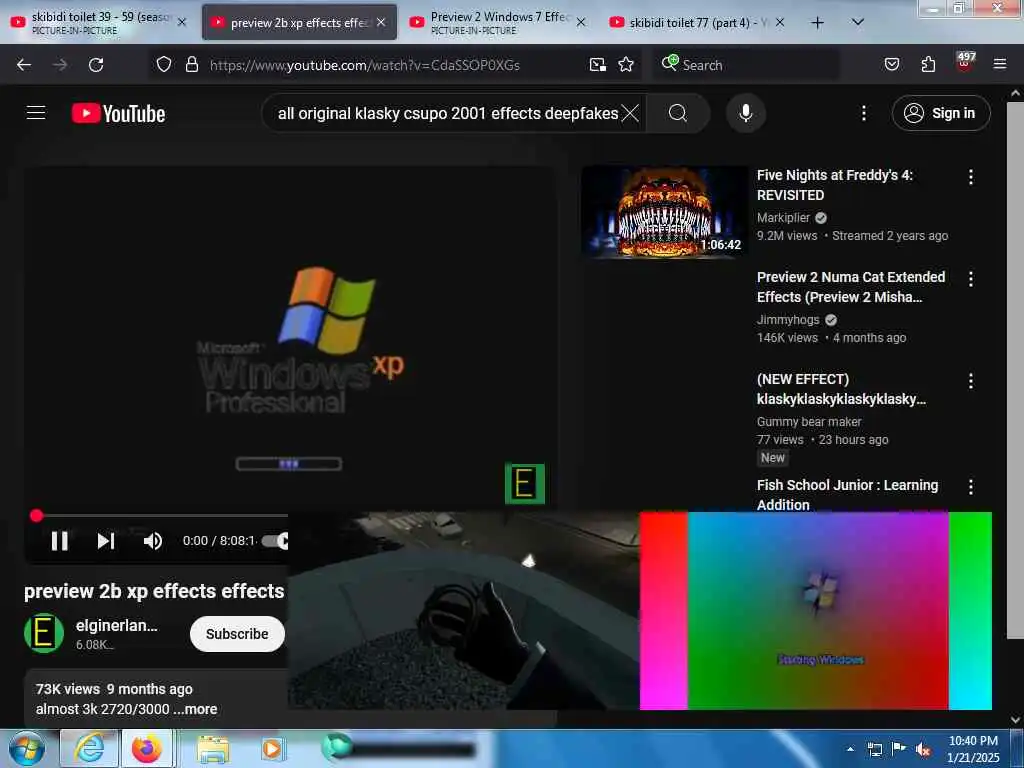
Task: Open Windows Explorer folder on taskbar
Action: (213, 749)
